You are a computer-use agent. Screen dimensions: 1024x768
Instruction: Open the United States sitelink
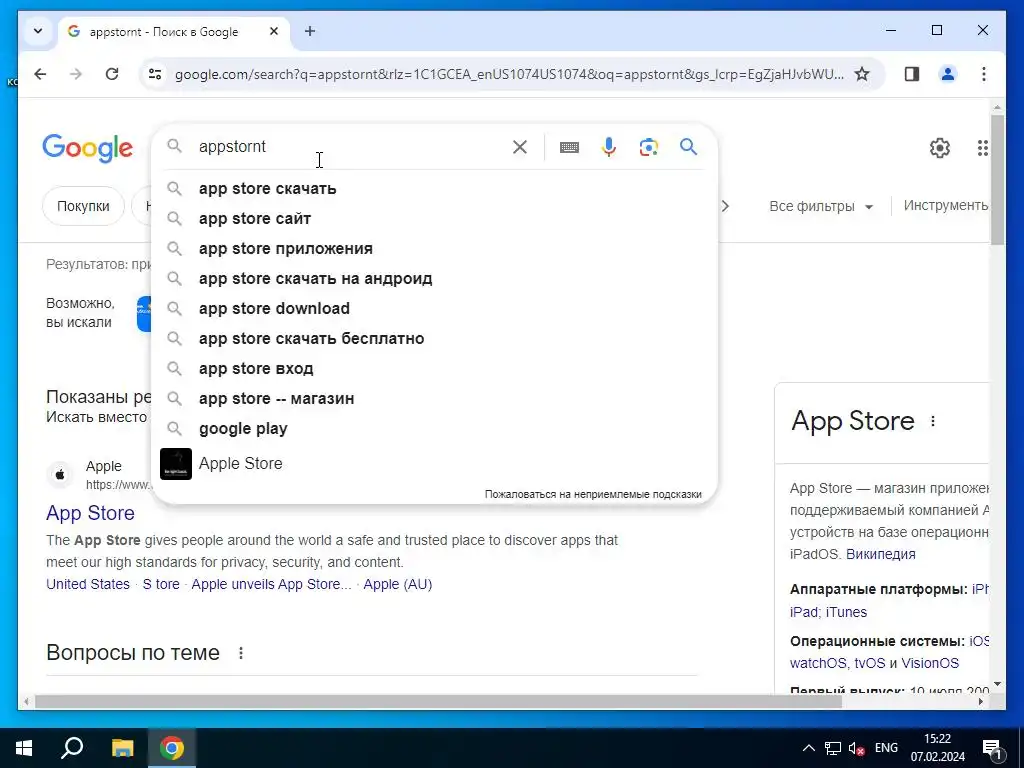[x=88, y=584]
